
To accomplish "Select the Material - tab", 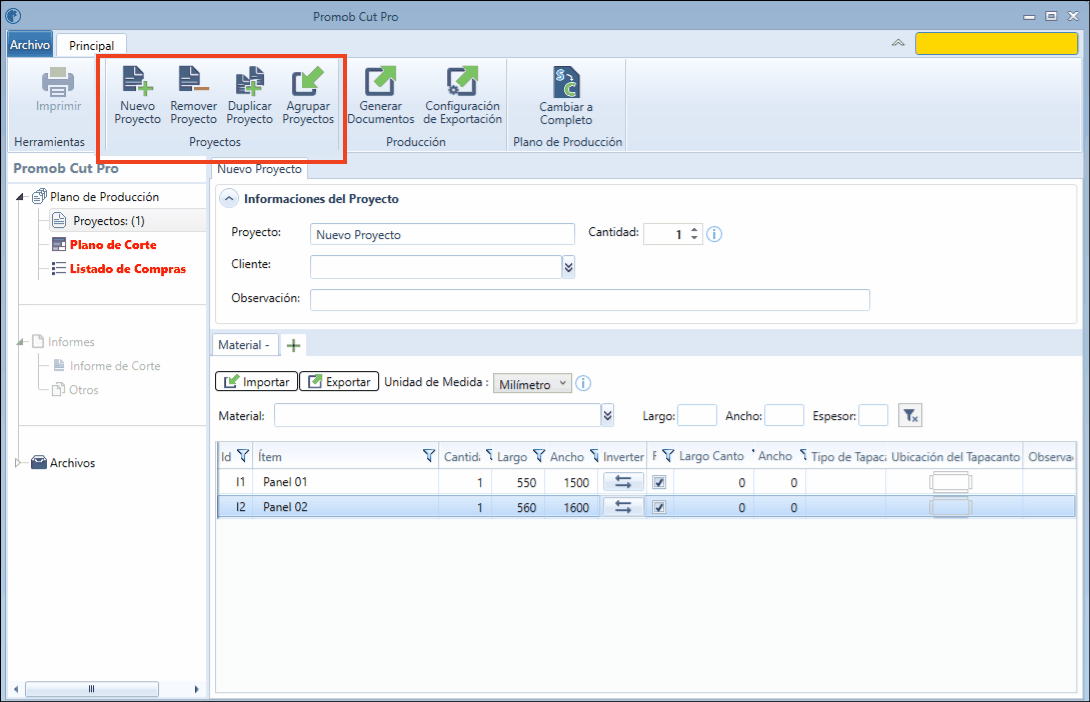I will click(244, 345).
